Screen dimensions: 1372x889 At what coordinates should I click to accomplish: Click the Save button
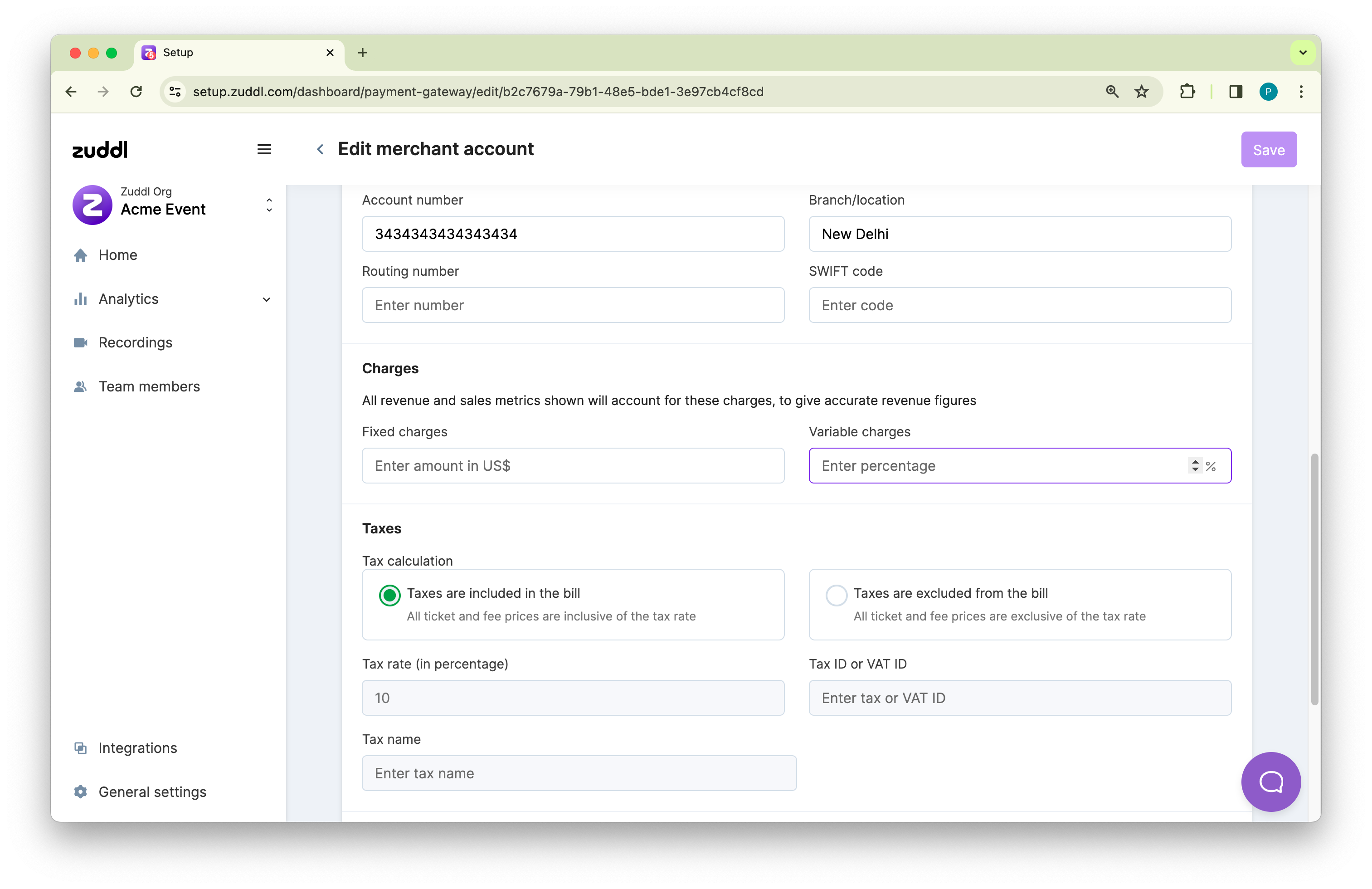pos(1268,150)
